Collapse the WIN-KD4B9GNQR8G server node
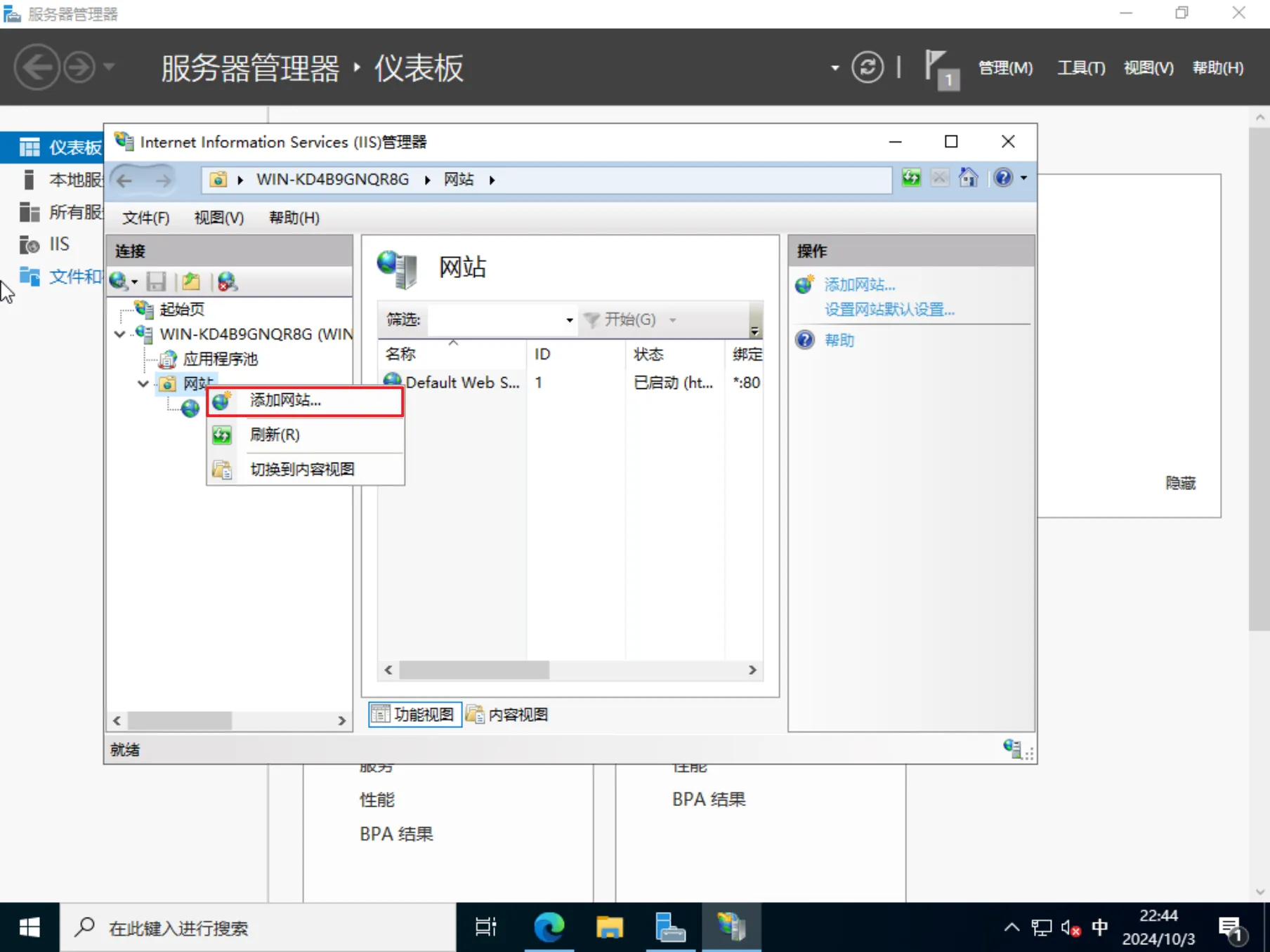Viewport: 1270px width, 952px height. click(x=120, y=334)
